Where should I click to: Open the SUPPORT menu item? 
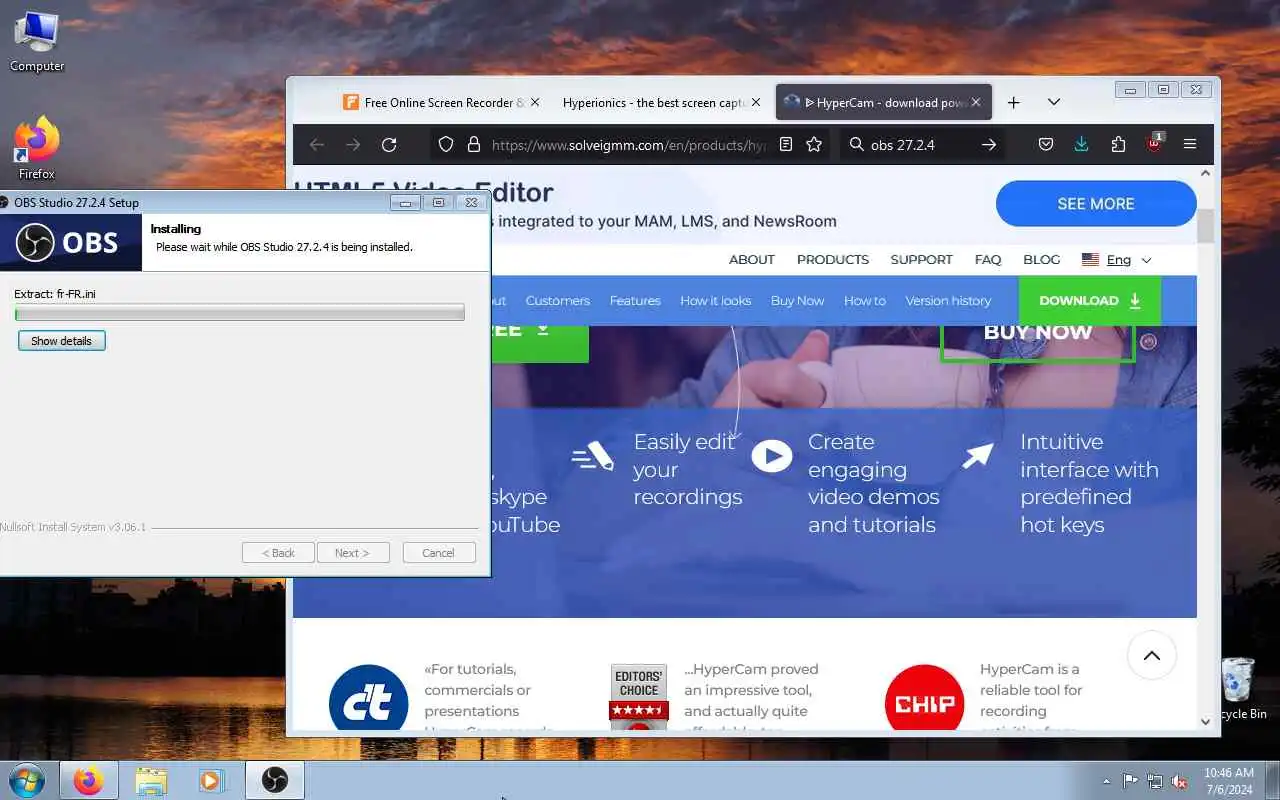[921, 259]
